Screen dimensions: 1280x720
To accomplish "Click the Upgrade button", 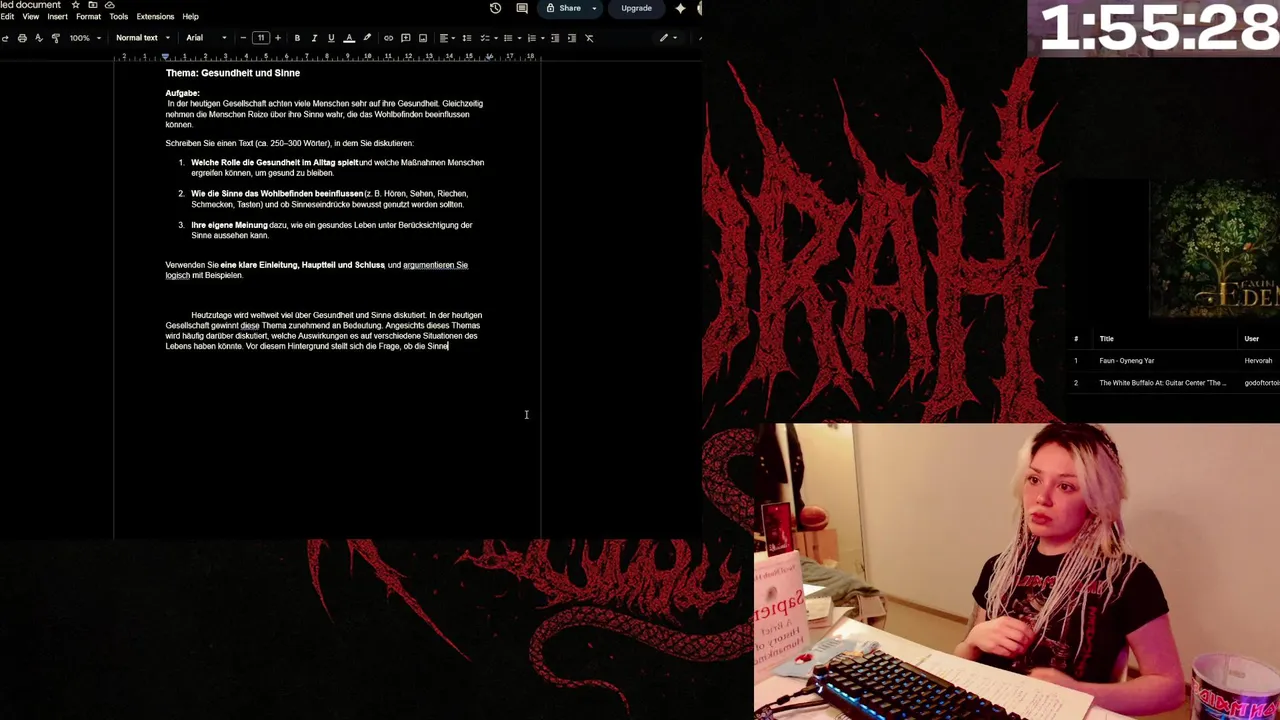I will 636,8.
